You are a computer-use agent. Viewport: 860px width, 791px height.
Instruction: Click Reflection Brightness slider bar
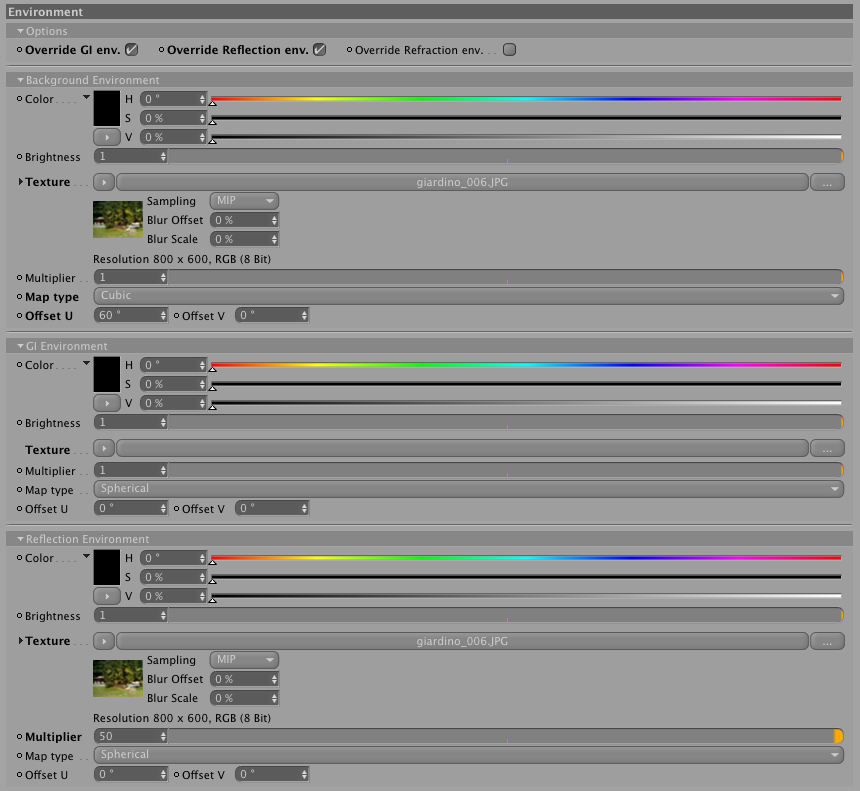pos(505,615)
